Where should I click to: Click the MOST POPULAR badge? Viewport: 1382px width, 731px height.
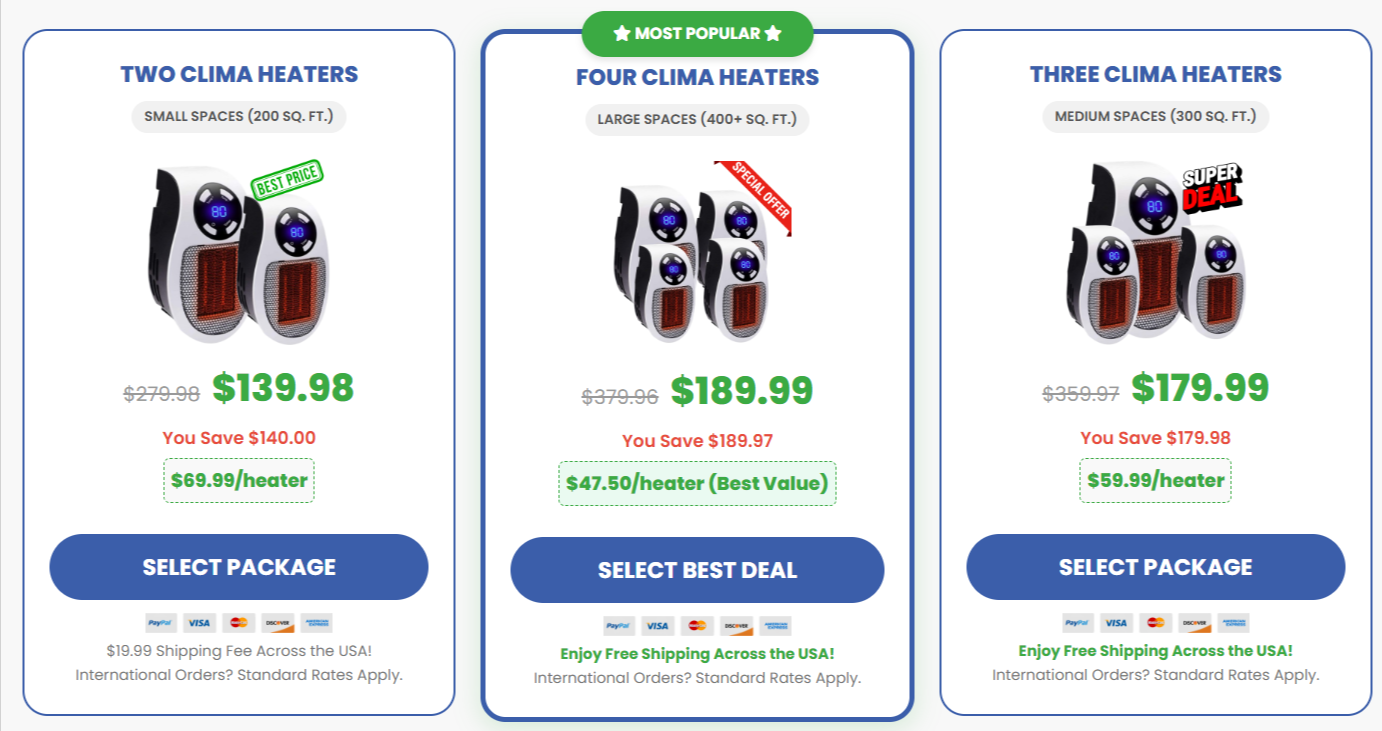[696, 33]
